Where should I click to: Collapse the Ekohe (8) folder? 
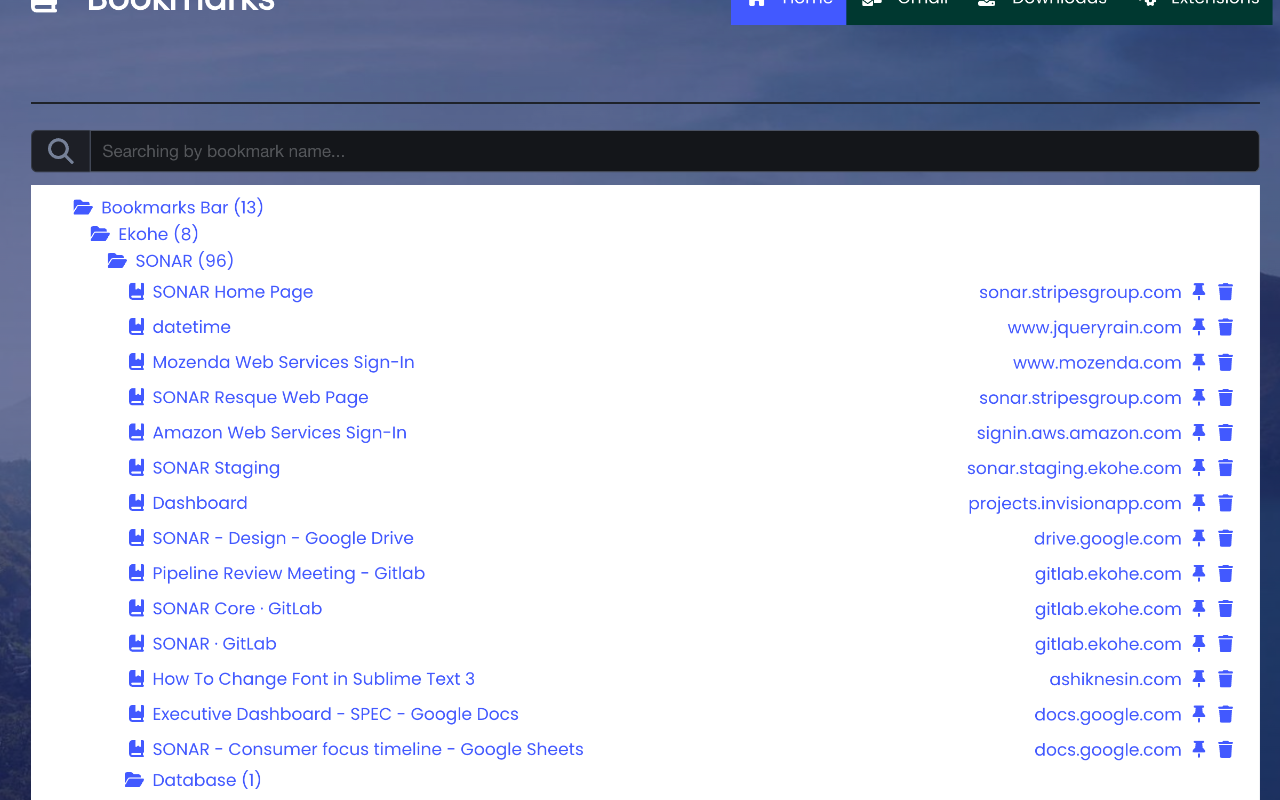pyautogui.click(x=158, y=233)
